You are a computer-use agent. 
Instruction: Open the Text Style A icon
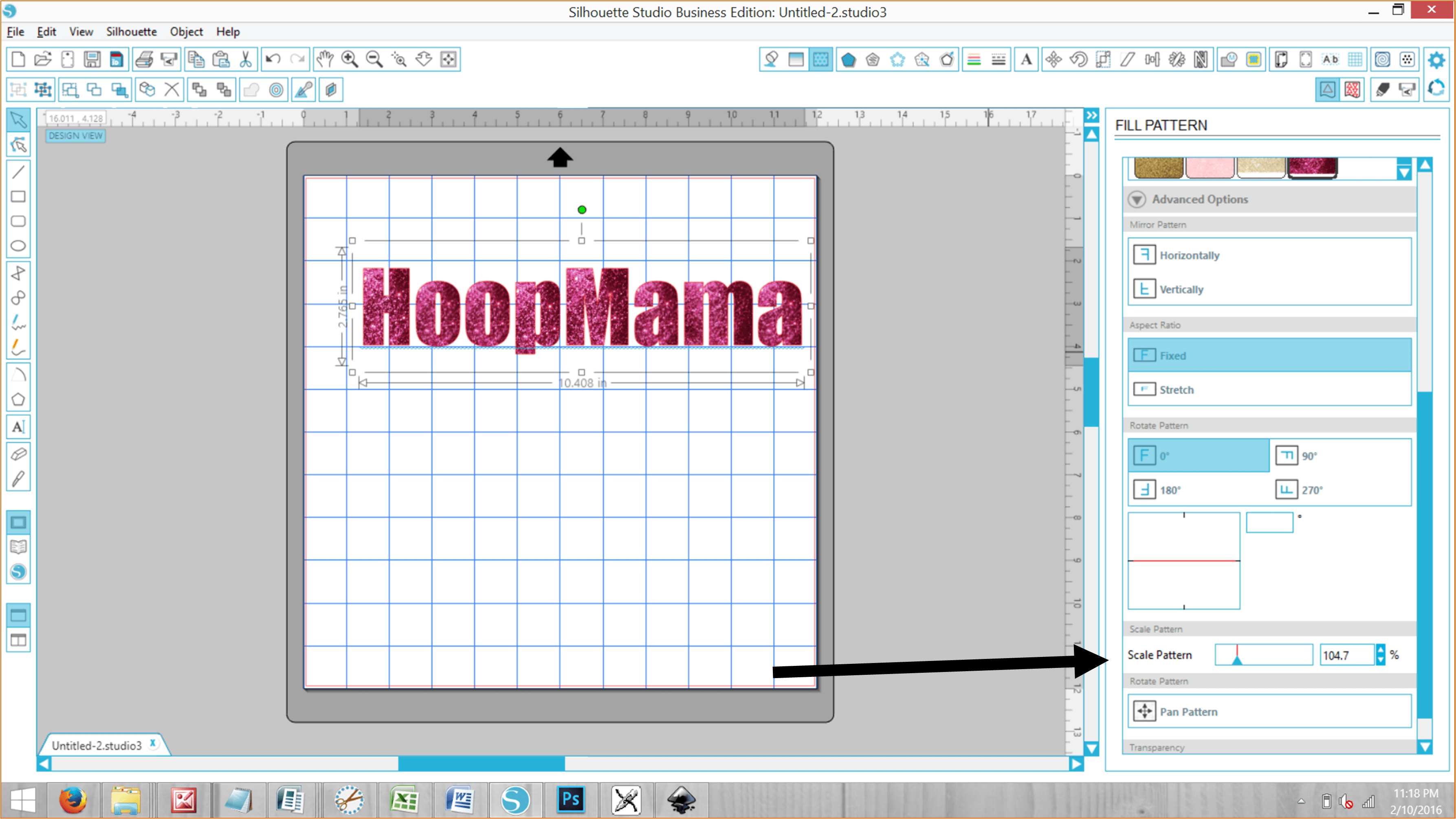point(1027,59)
